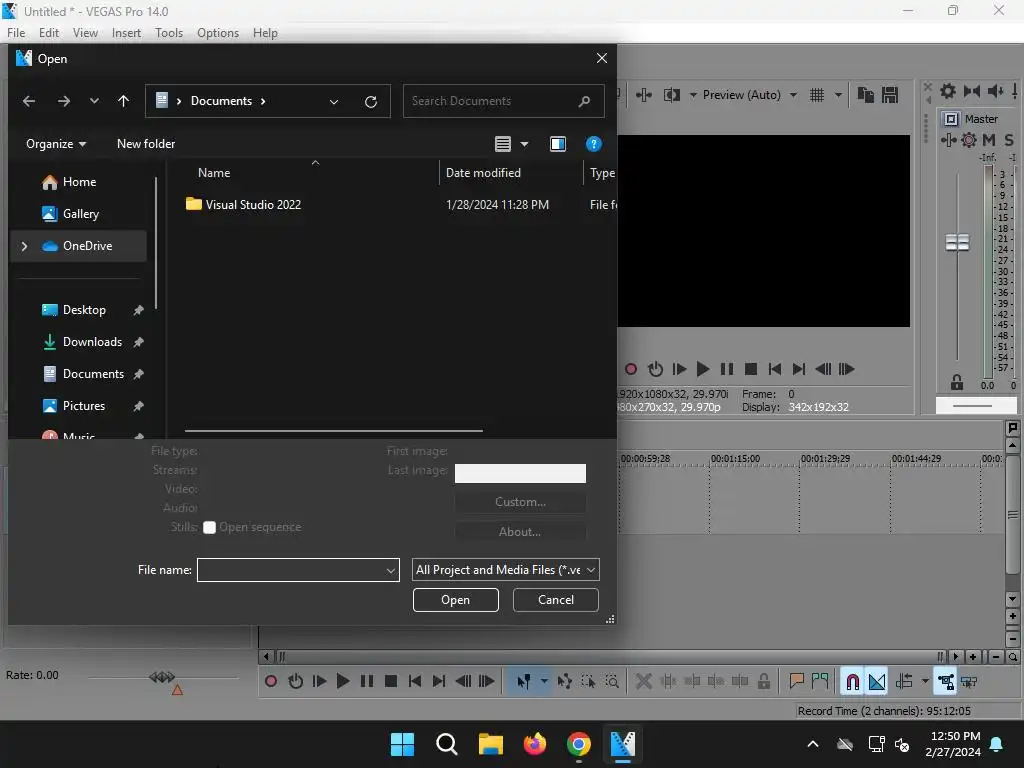
Task: Open the Insert menu
Action: tap(126, 33)
